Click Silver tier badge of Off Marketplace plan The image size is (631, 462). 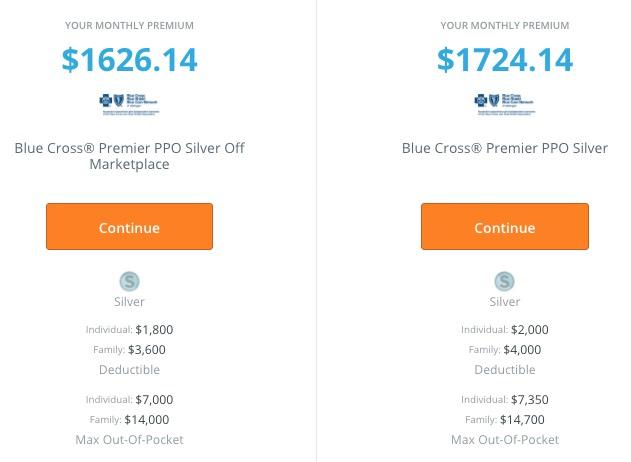(x=129, y=282)
